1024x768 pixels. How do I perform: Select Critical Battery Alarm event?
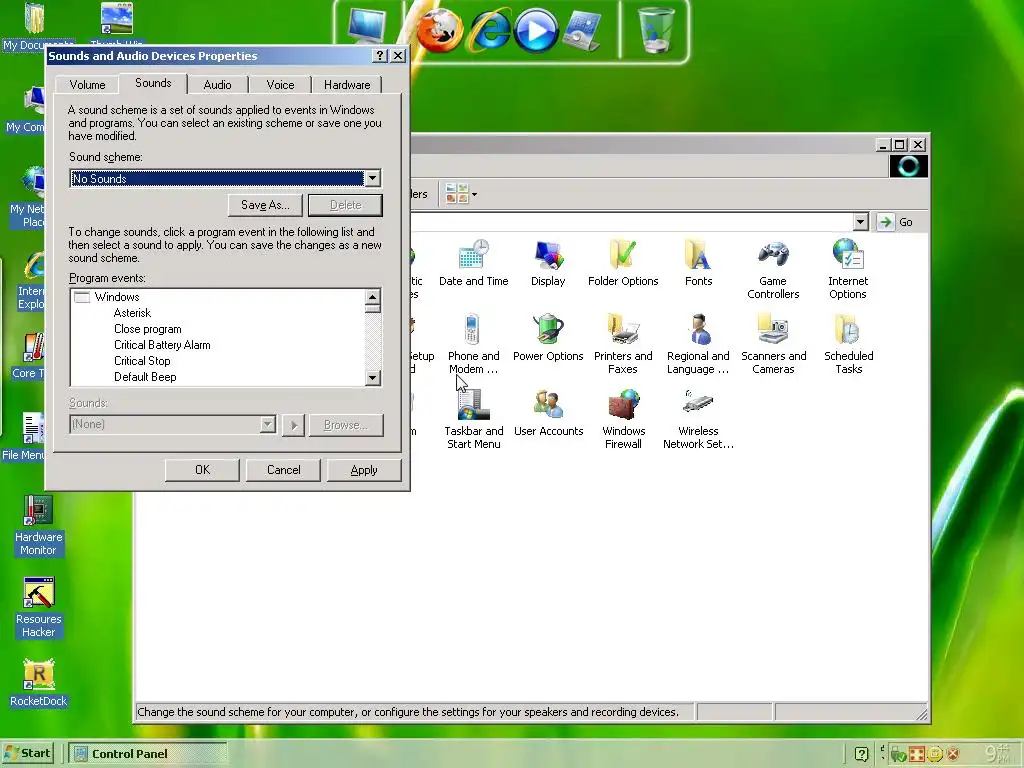pyautogui.click(x=162, y=345)
